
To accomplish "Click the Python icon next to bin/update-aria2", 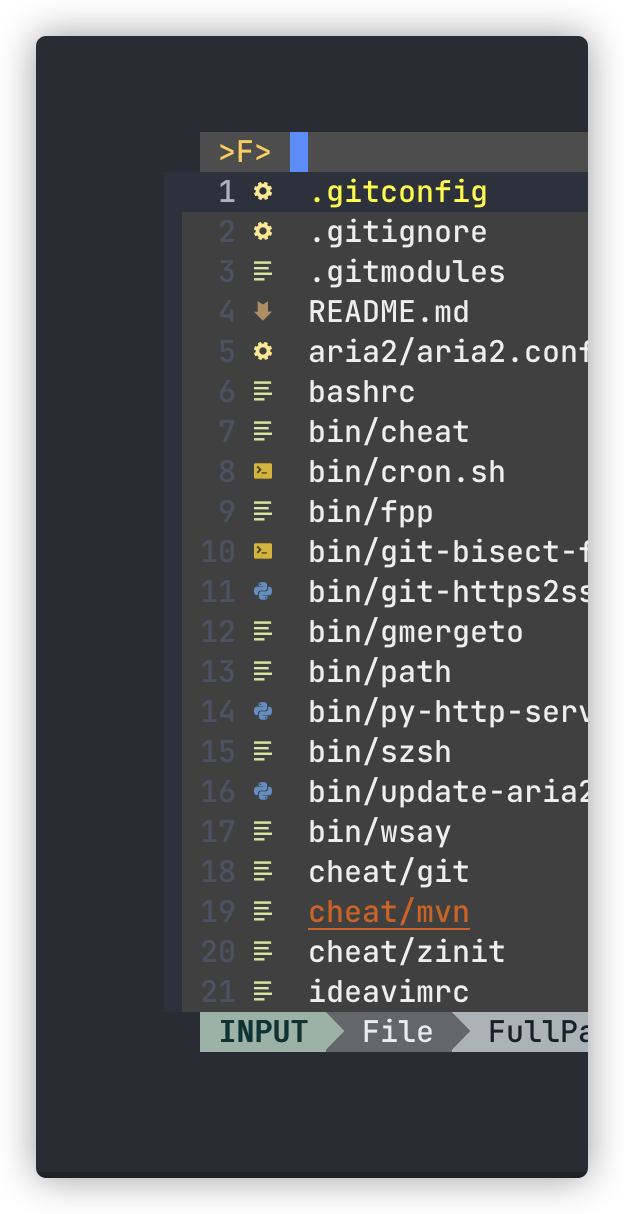I will pyautogui.click(x=262, y=791).
